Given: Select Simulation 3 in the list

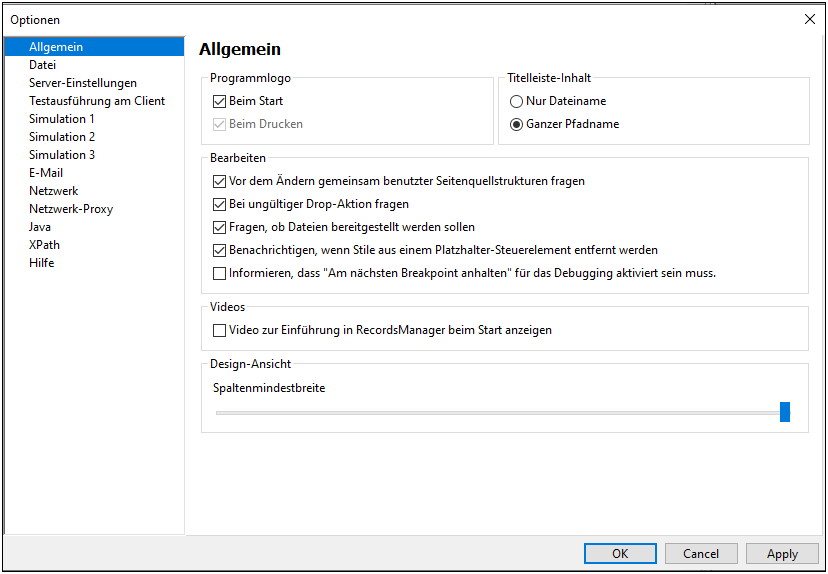Looking at the screenshot, I should pos(62,155).
